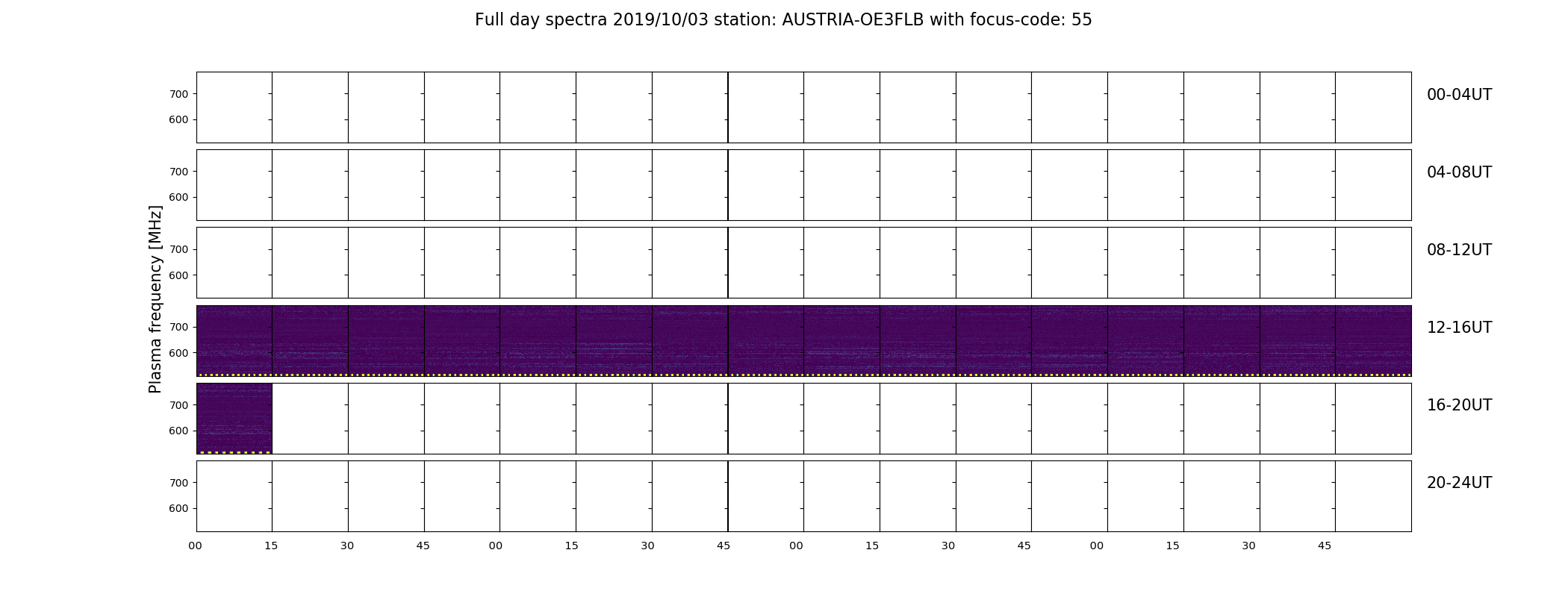Click the rightmost '45' time-axis tick label

click(x=1325, y=546)
